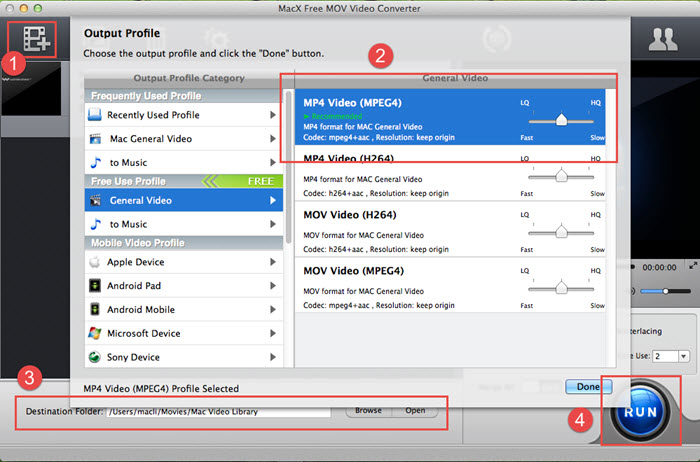Select Android Mobile category
The height and width of the screenshot is (462, 700).
pos(183,309)
